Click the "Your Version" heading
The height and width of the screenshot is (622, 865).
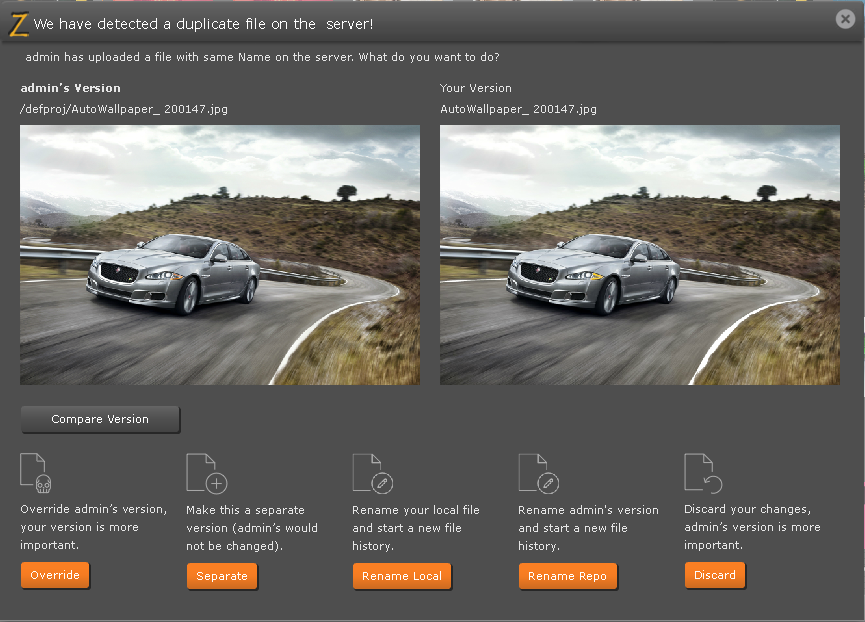476,88
